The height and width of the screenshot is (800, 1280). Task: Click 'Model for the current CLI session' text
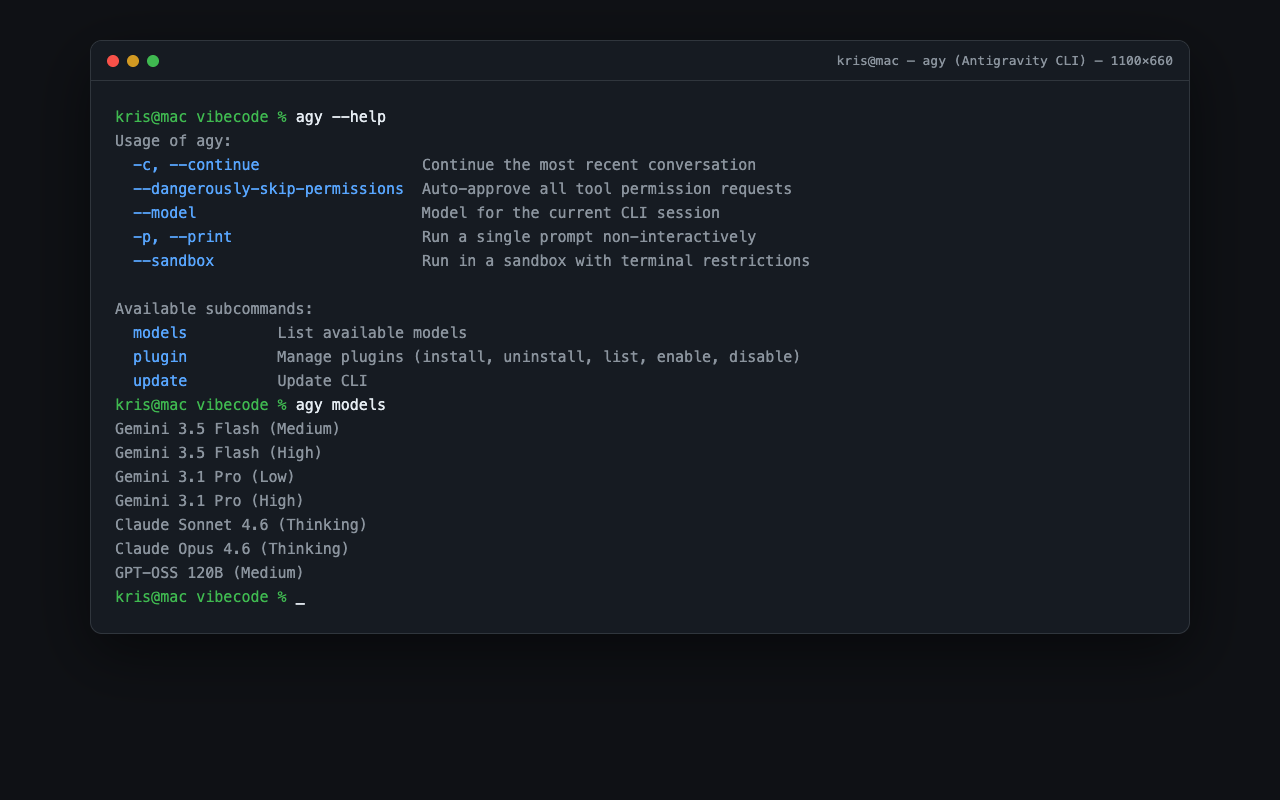pos(571,213)
